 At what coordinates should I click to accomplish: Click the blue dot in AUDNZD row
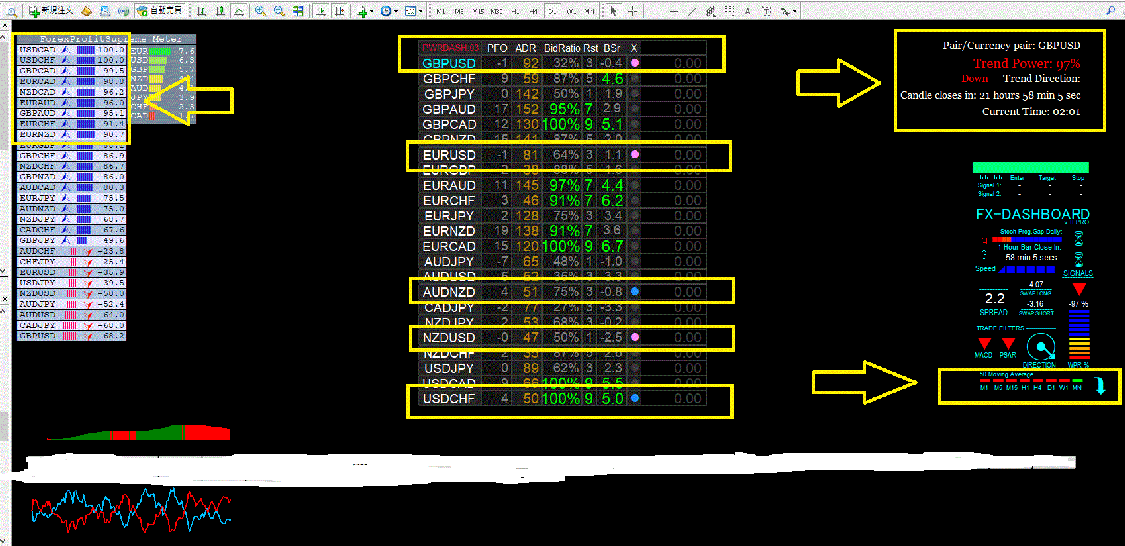tap(634, 292)
